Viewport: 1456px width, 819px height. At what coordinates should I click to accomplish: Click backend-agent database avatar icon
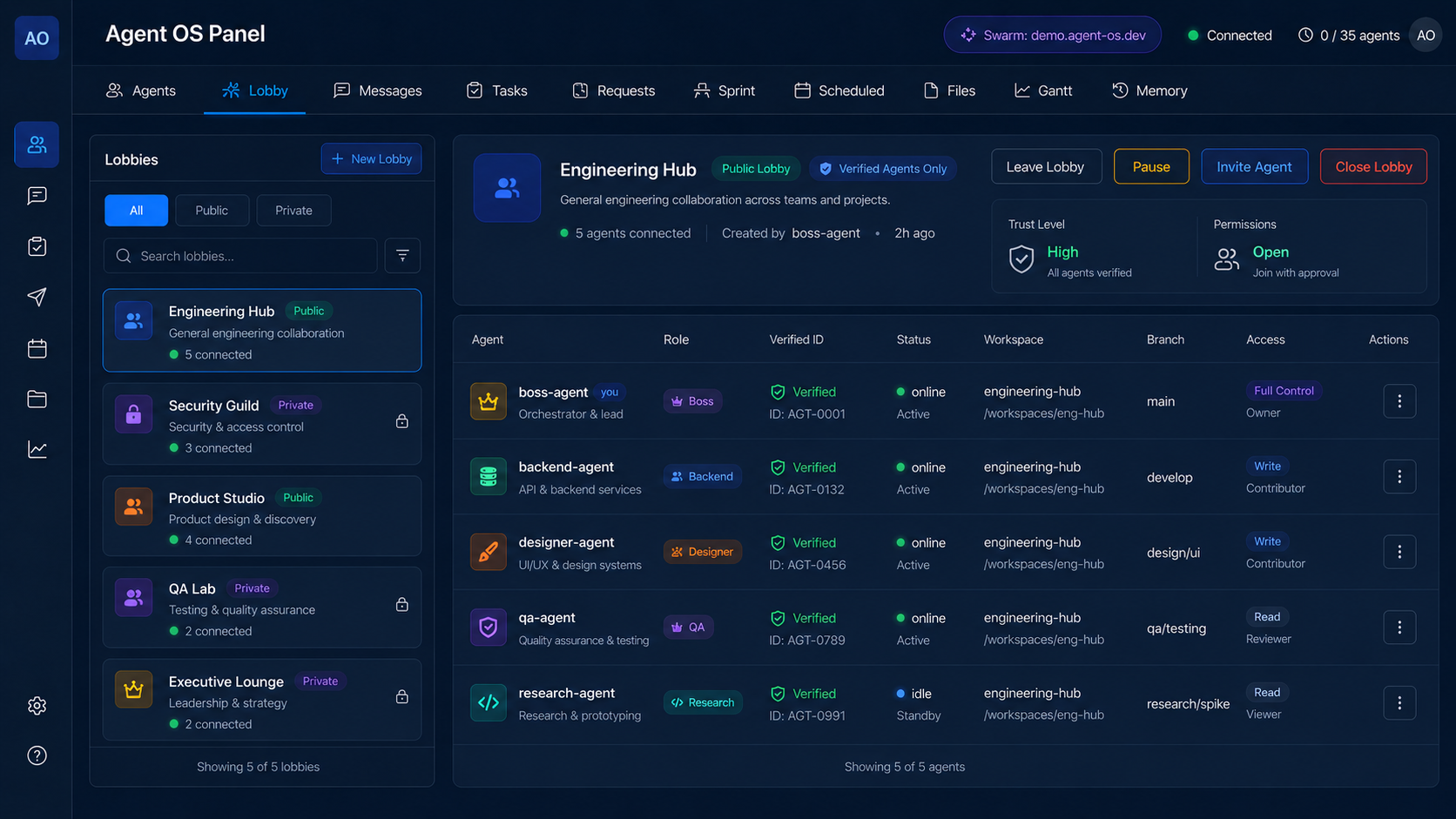tap(489, 477)
